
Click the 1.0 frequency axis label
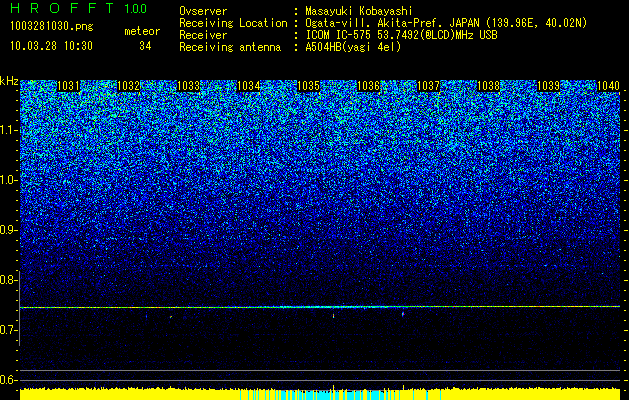[x=8, y=181]
